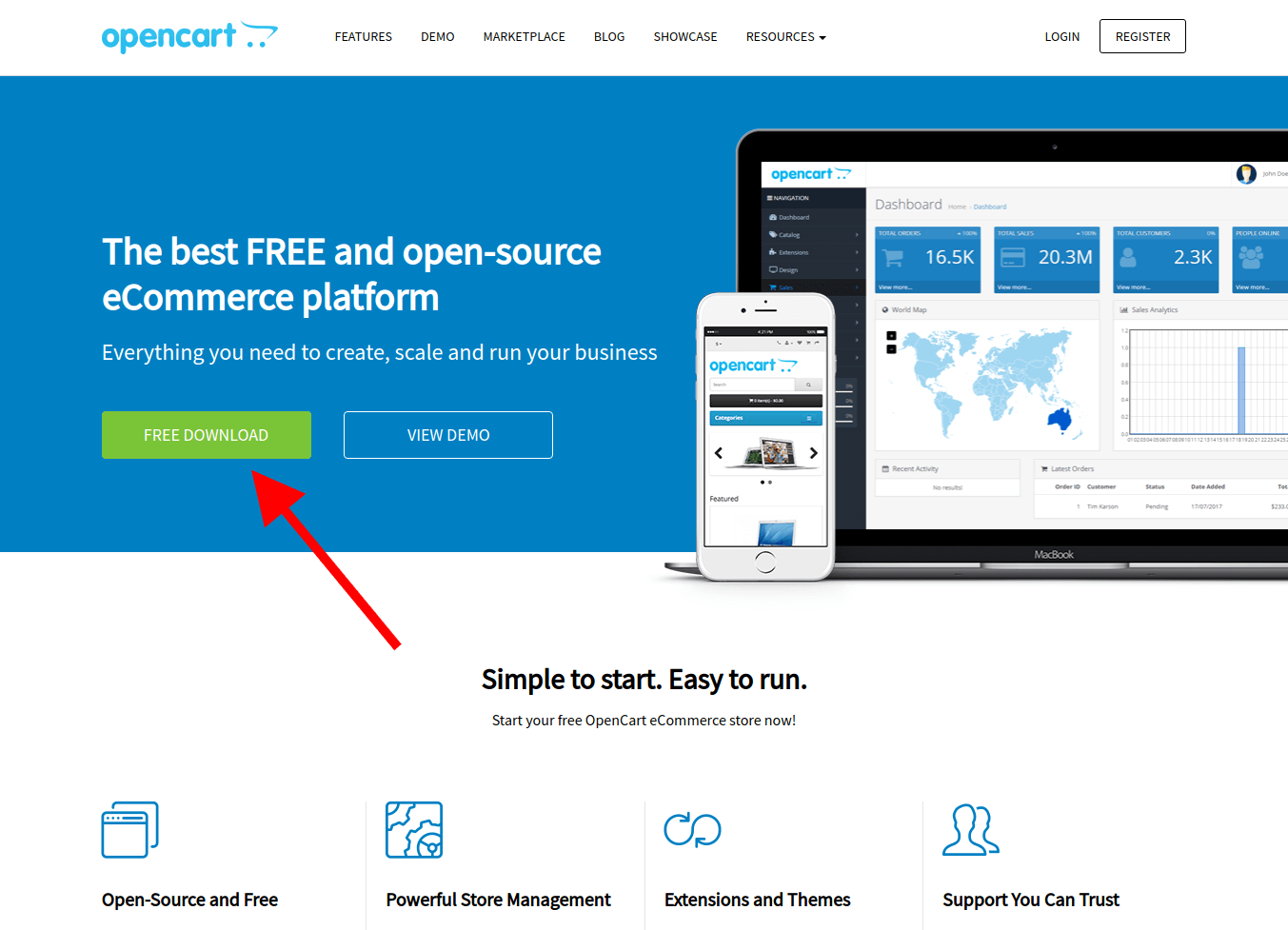The image size is (1288, 930).
Task: Click the OpenCart logo in header
Action: pos(189,36)
